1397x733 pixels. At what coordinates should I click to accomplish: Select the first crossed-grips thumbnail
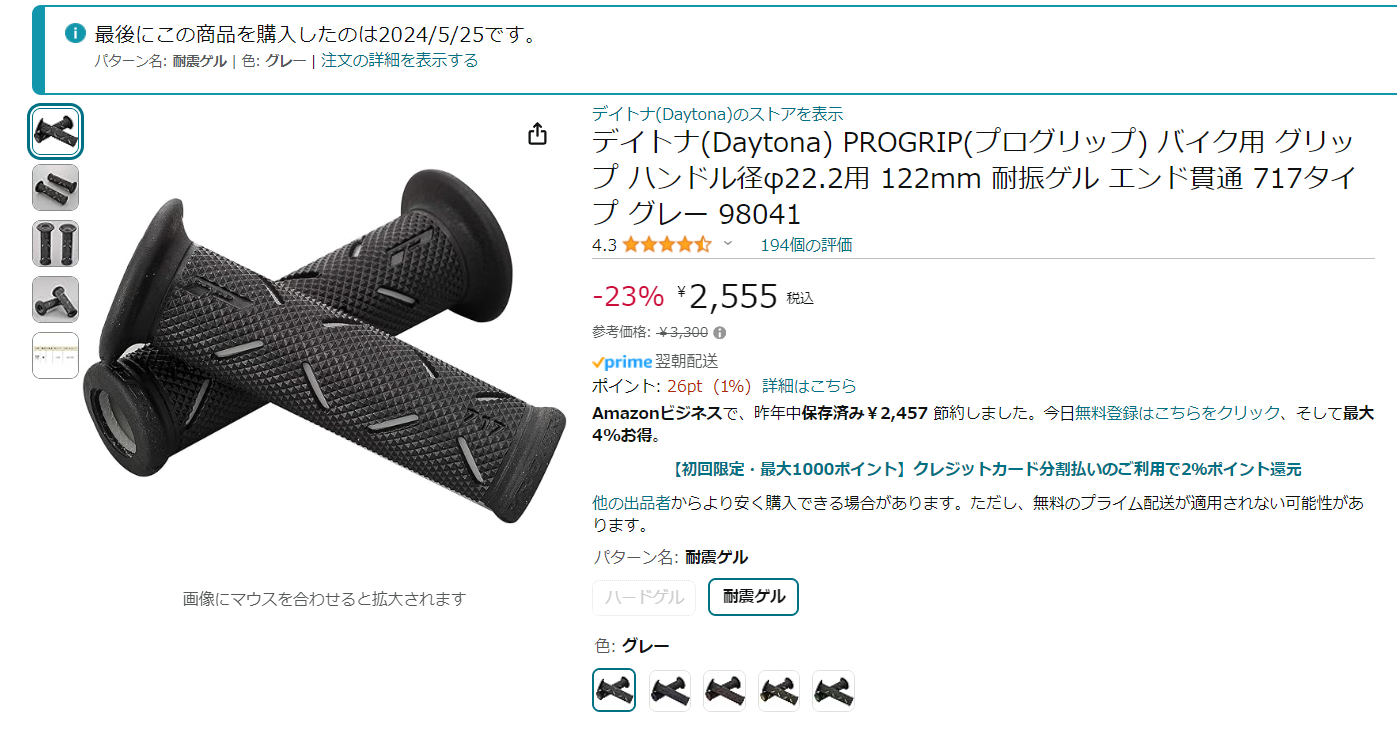click(x=55, y=131)
